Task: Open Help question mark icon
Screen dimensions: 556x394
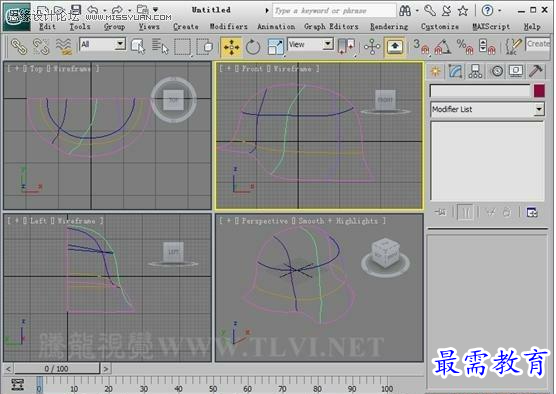Action: point(488,11)
